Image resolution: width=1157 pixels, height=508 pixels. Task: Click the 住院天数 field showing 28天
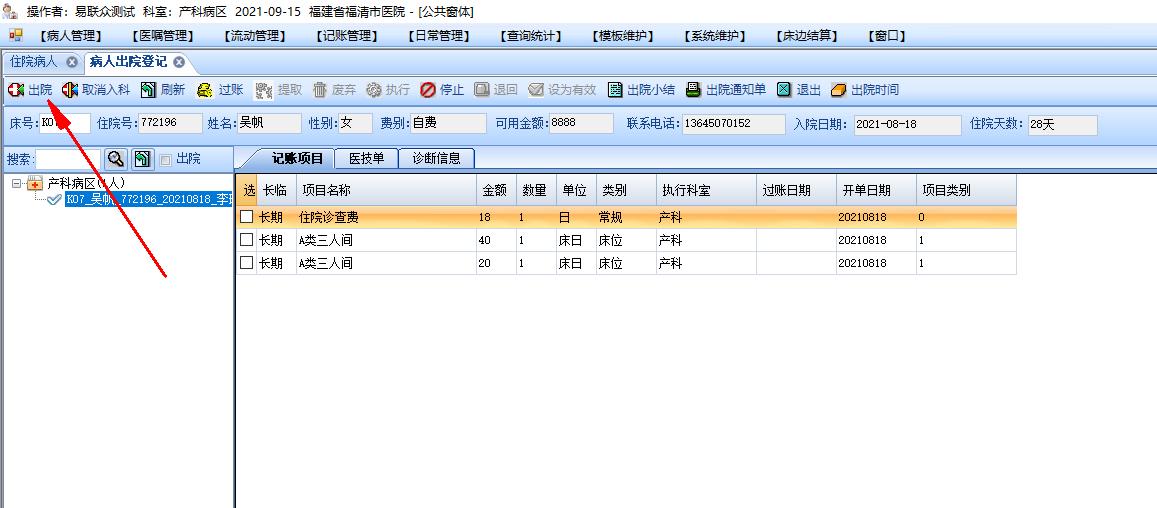pyautogui.click(x=1063, y=125)
